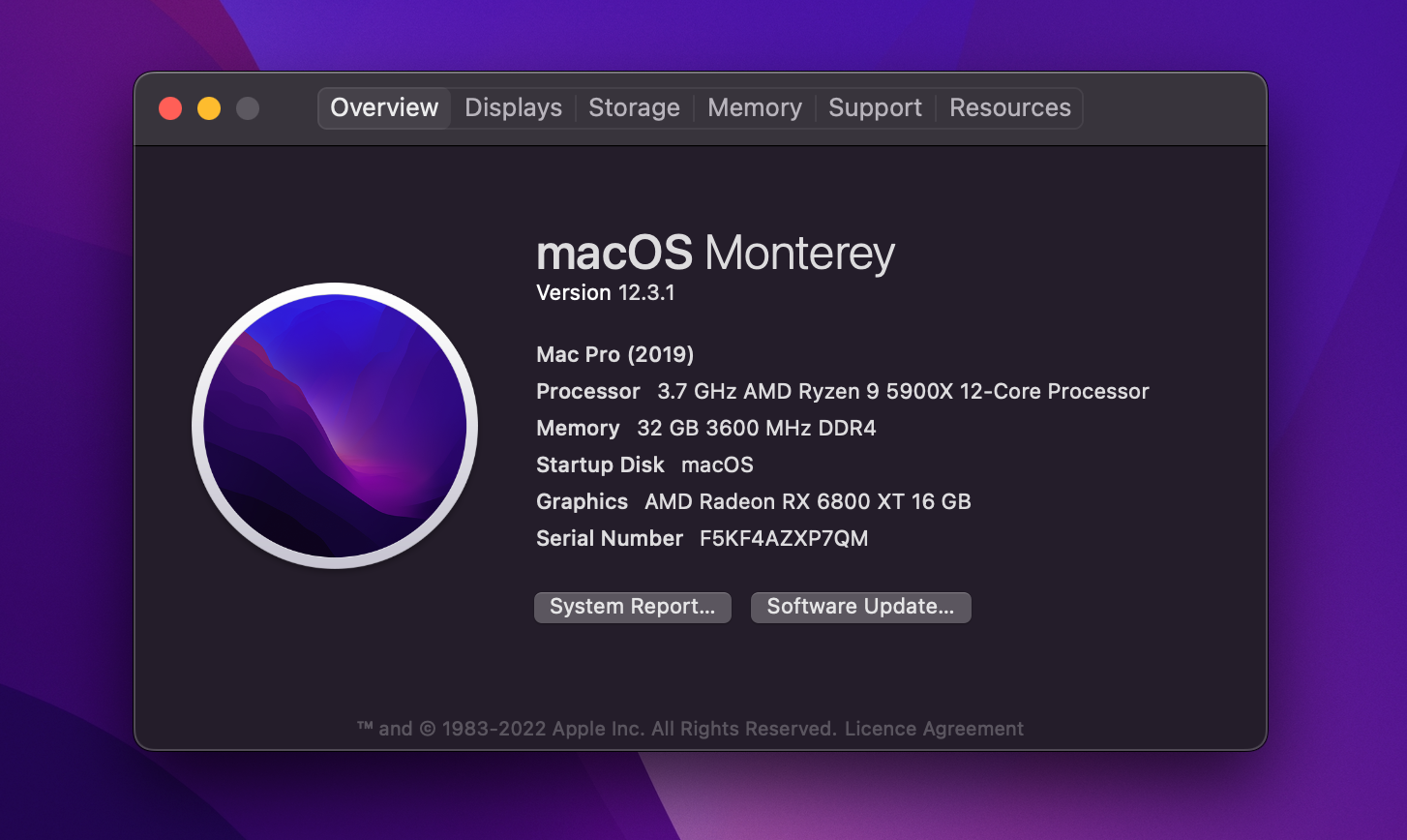This screenshot has height=840, width=1407.
Task: Go to the Memory tab
Action: click(754, 107)
